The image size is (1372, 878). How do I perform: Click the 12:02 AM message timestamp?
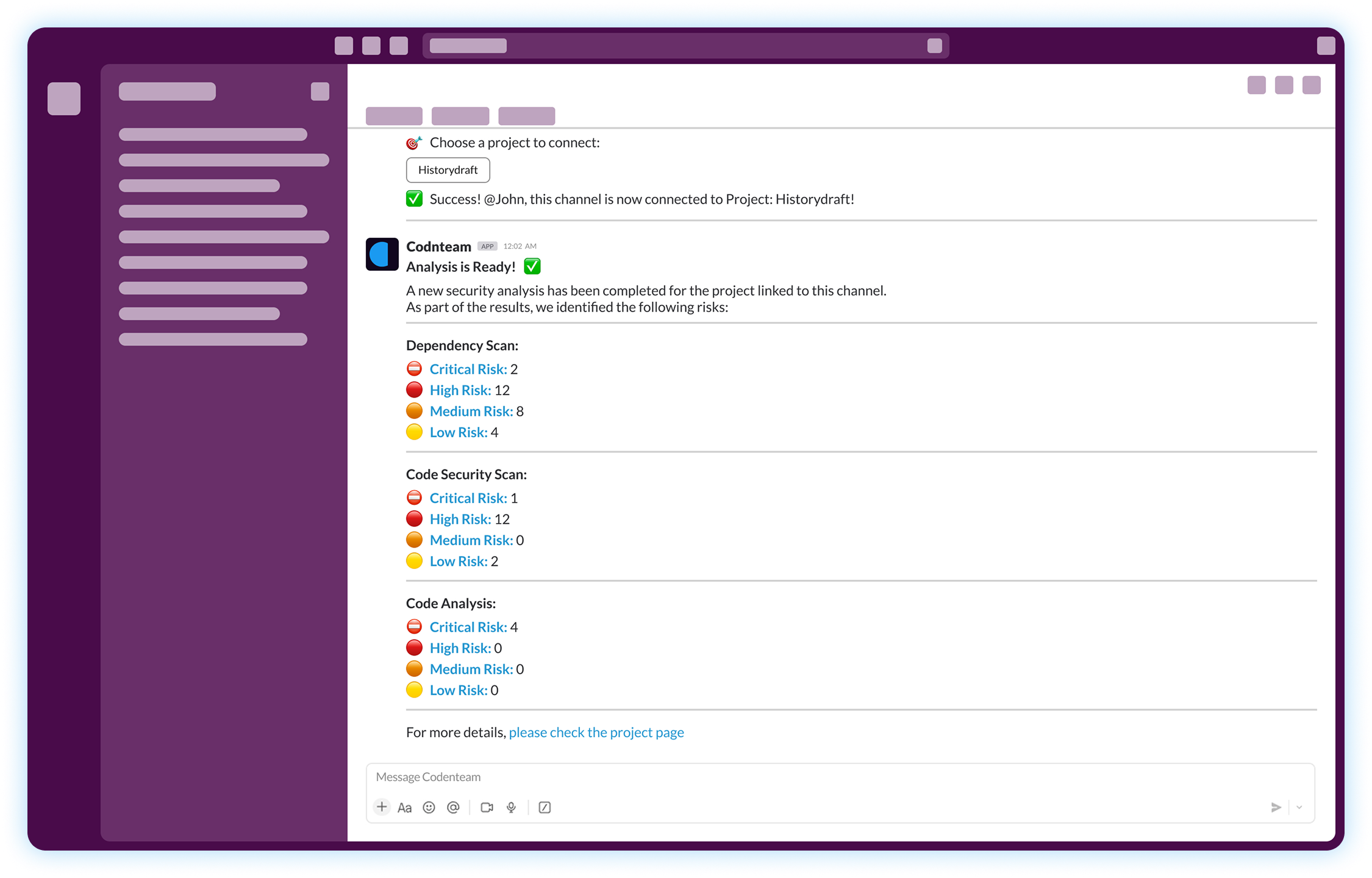coord(520,246)
